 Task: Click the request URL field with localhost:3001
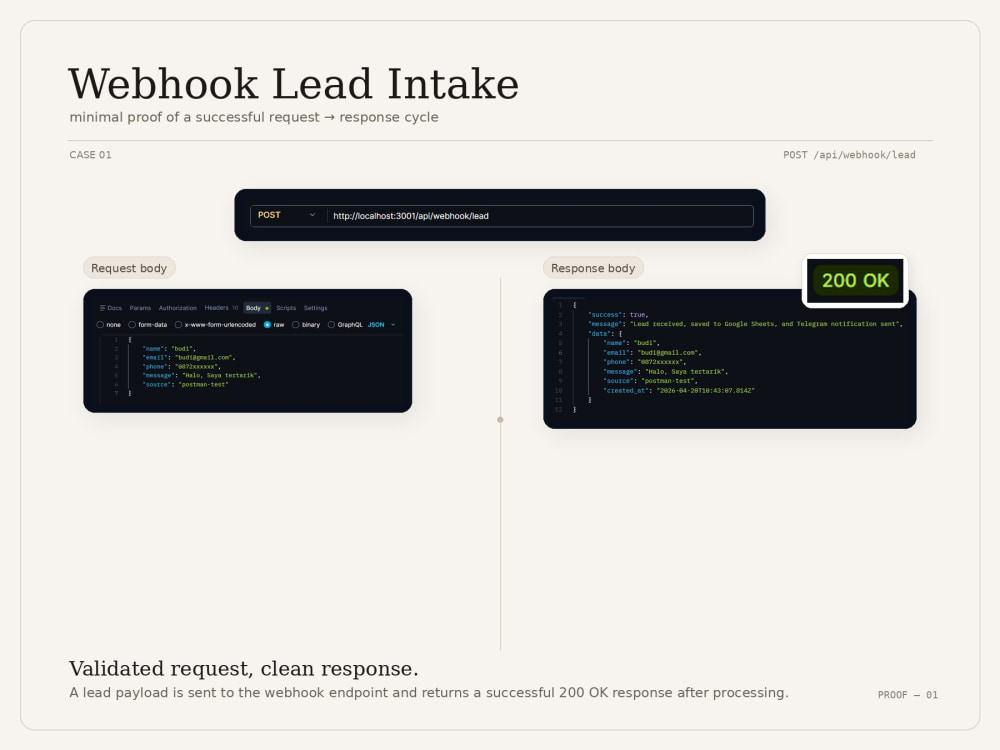(540, 216)
